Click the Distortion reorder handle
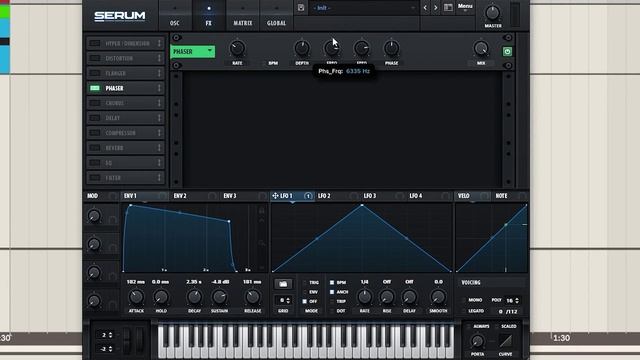640x360 pixels. (x=159, y=58)
